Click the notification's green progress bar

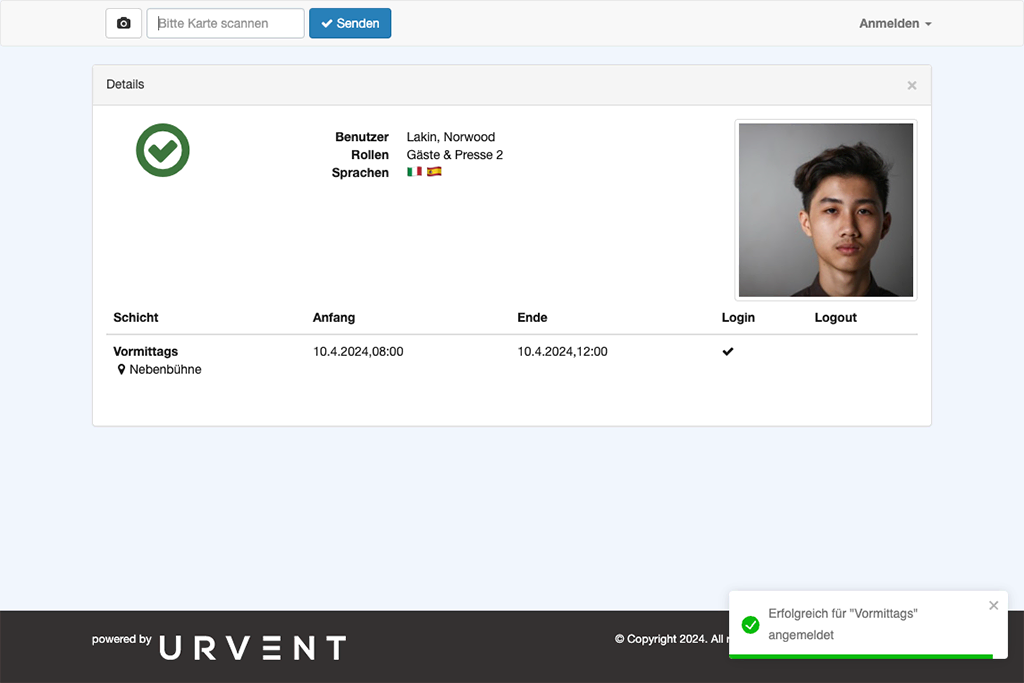pyautogui.click(x=860, y=656)
